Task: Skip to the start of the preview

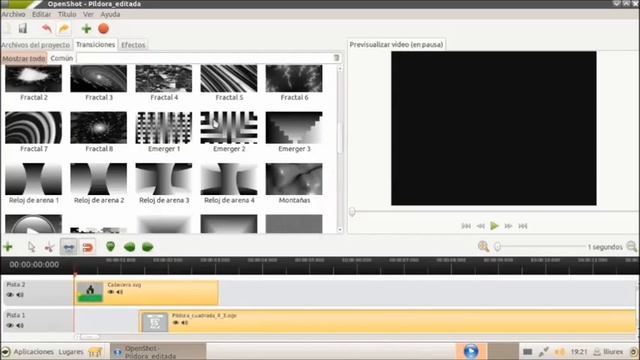Action: (x=466, y=226)
